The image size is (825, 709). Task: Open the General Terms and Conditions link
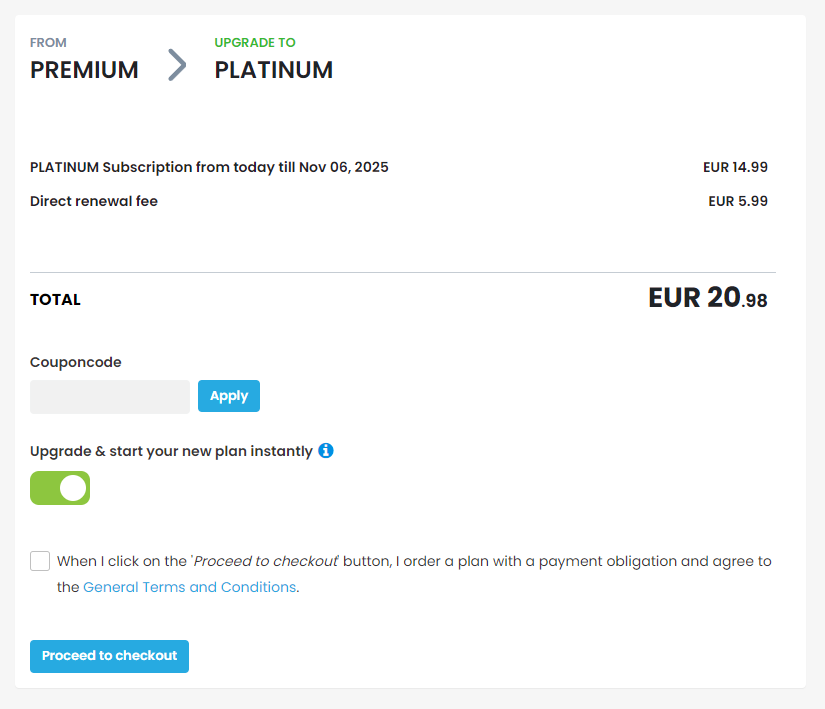point(189,587)
